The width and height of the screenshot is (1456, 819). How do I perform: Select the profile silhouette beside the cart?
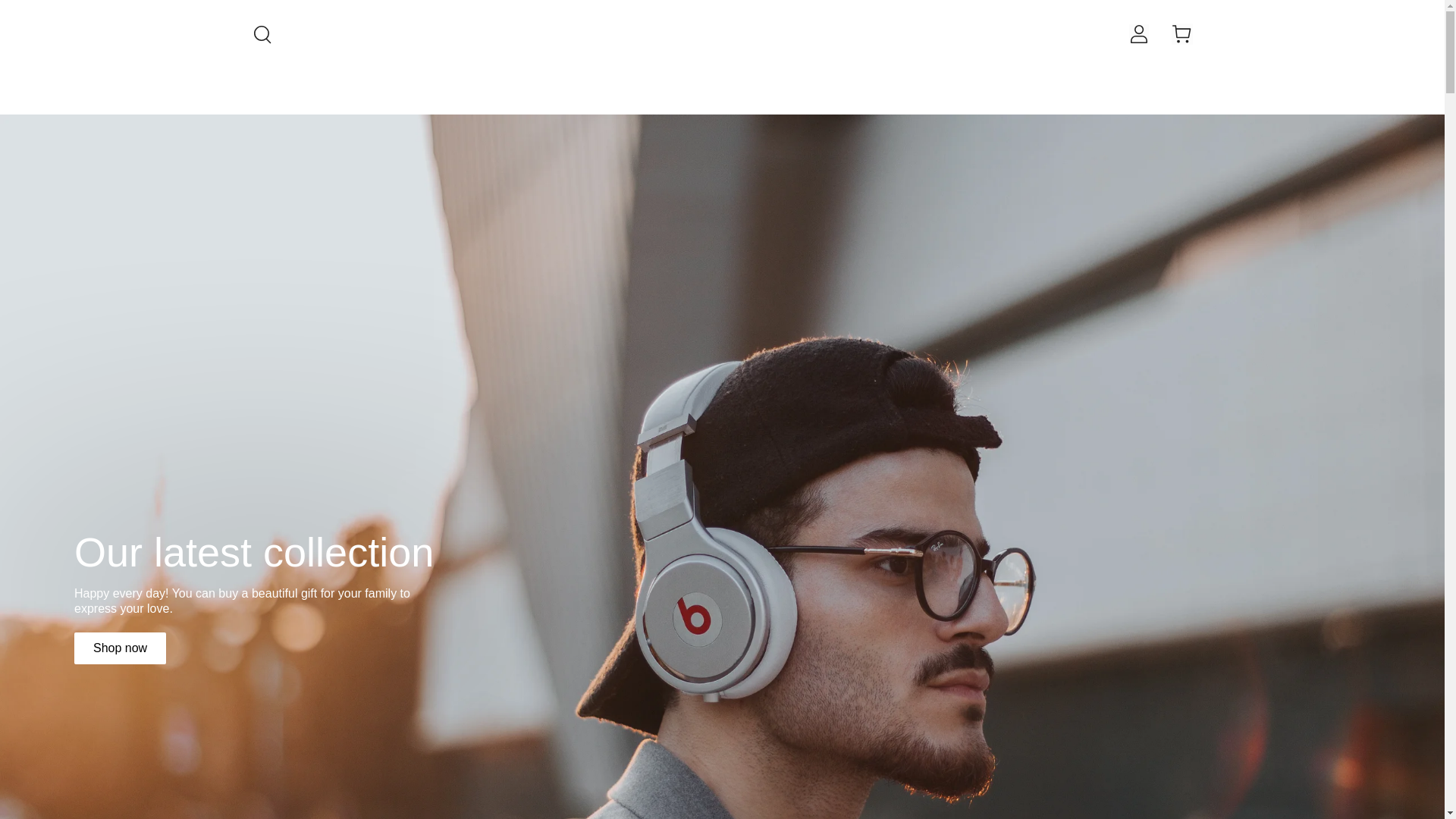[1138, 34]
